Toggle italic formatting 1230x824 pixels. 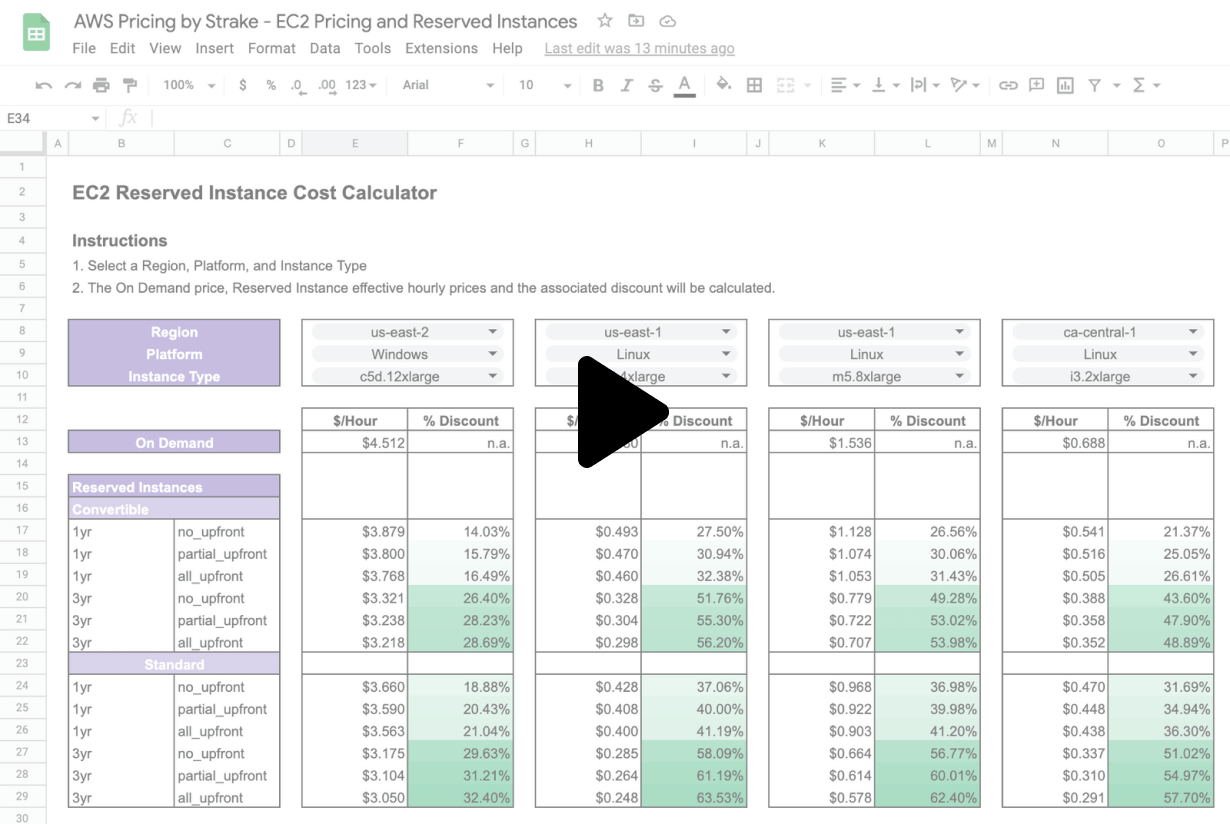[x=626, y=86]
